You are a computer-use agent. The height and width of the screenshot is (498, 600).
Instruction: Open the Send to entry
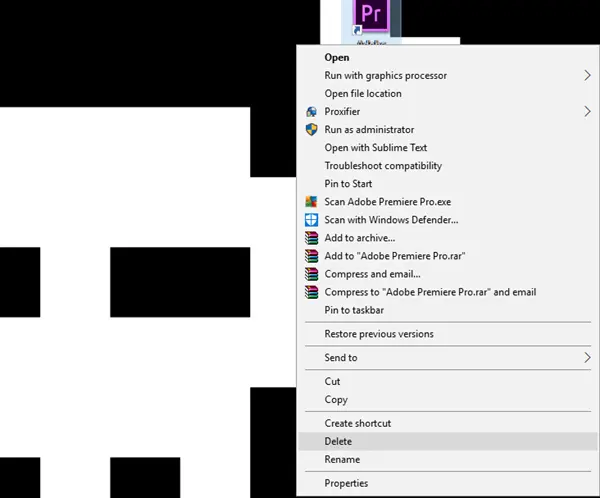(447, 358)
